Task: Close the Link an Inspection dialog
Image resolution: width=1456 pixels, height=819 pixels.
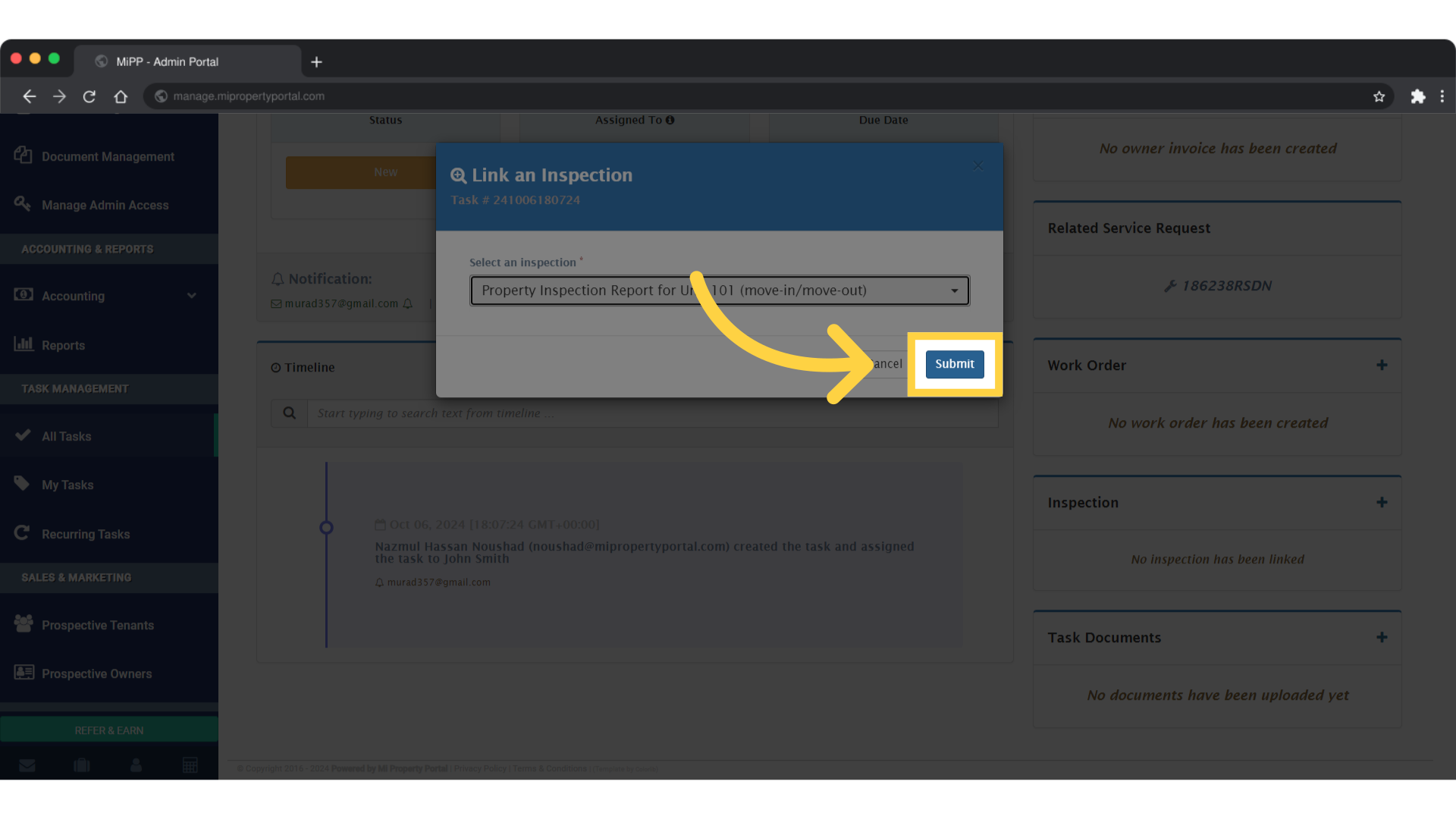Action: pos(978,165)
